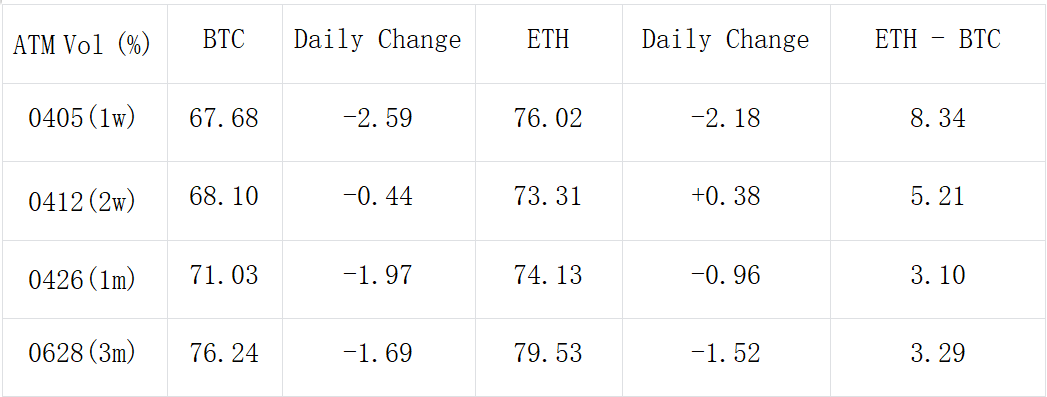Image resolution: width=1047 pixels, height=397 pixels.
Task: Click the ETH - BTC header cell
Action: coord(937,44)
